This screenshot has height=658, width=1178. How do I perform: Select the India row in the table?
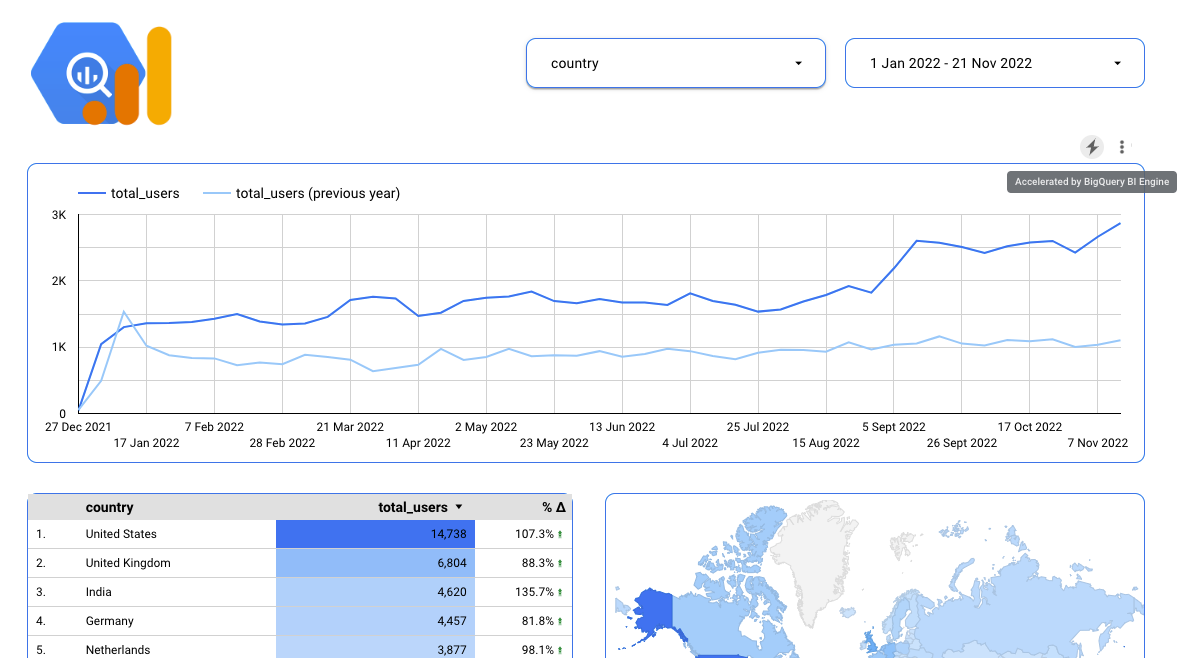click(x=98, y=592)
